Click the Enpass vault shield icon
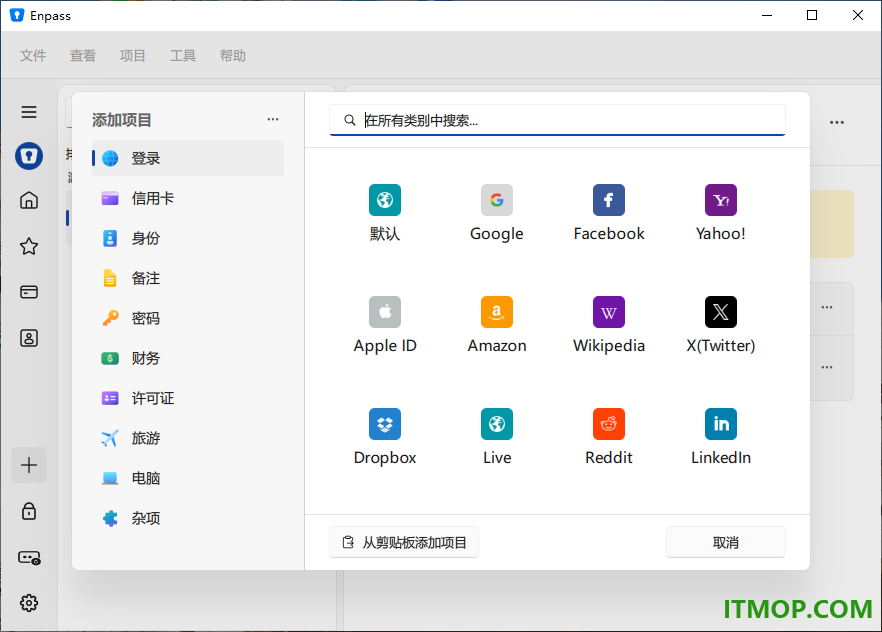 point(29,156)
